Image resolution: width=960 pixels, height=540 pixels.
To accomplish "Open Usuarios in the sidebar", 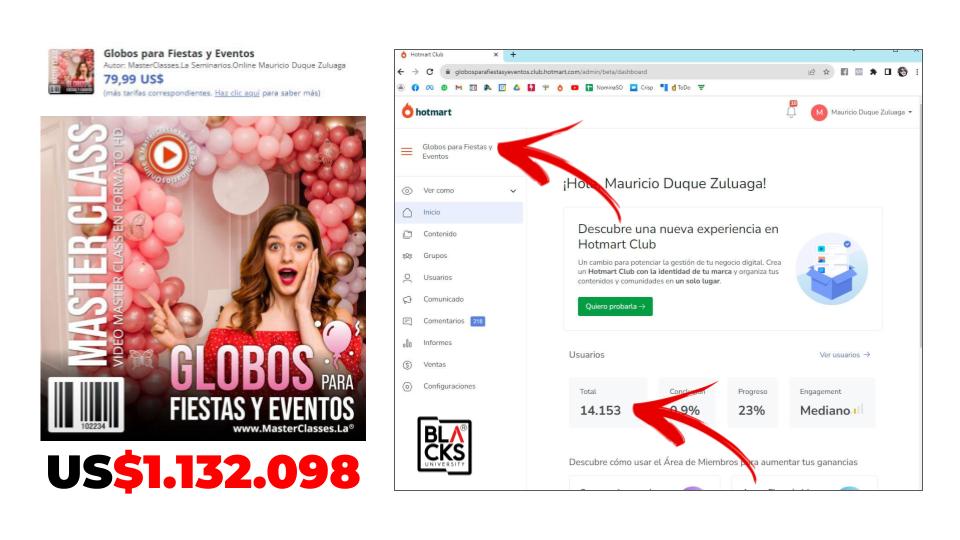I will [437, 277].
